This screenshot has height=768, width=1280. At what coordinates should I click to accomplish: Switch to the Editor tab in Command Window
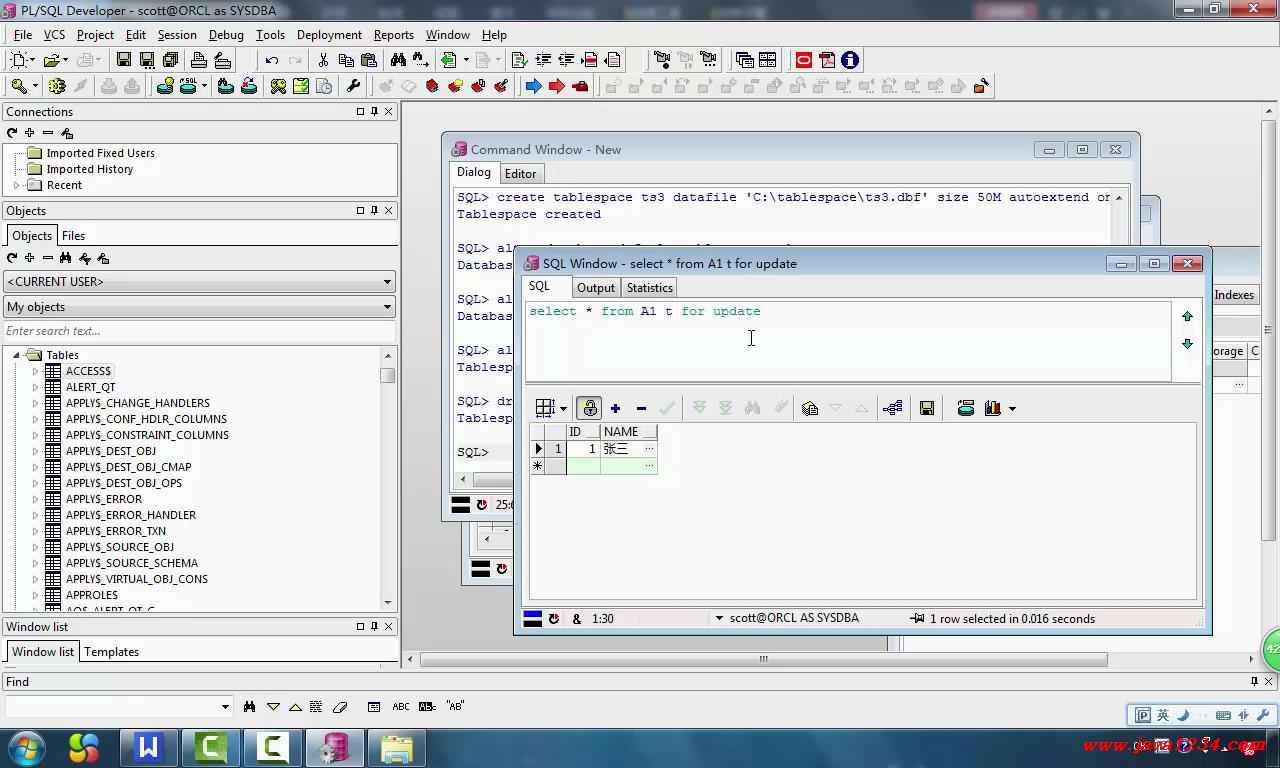(x=520, y=174)
